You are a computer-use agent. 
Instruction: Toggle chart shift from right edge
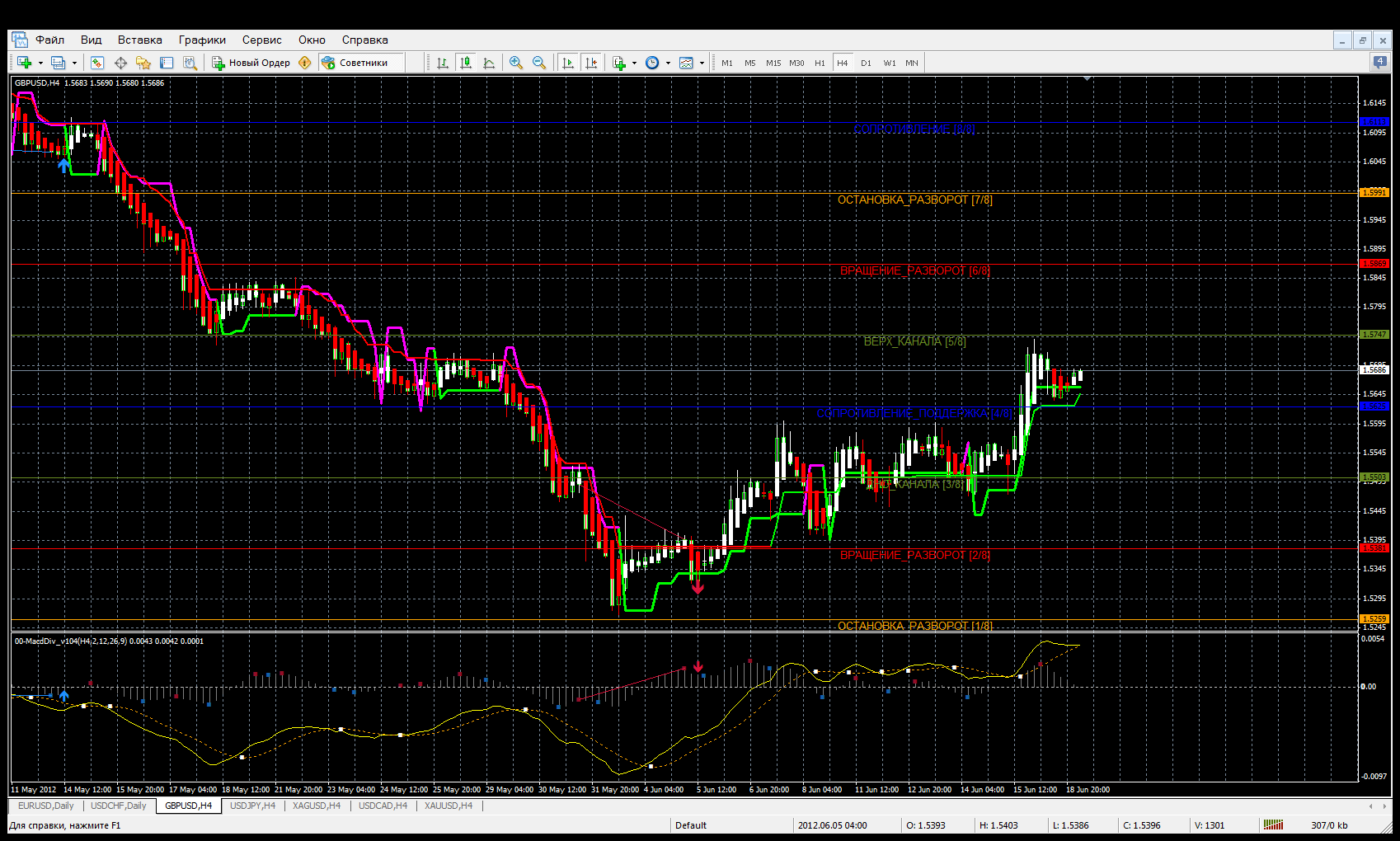click(591, 63)
